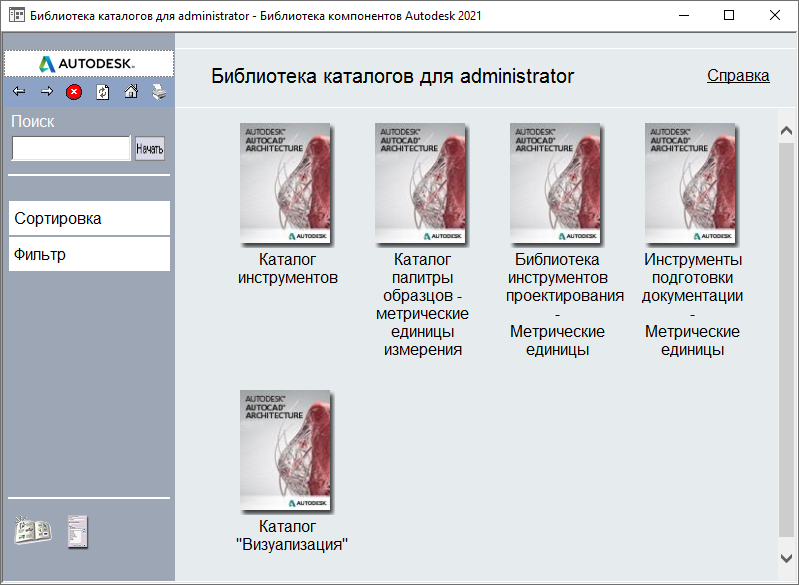Click the Начать search button
This screenshot has width=799, height=585.
(150, 149)
